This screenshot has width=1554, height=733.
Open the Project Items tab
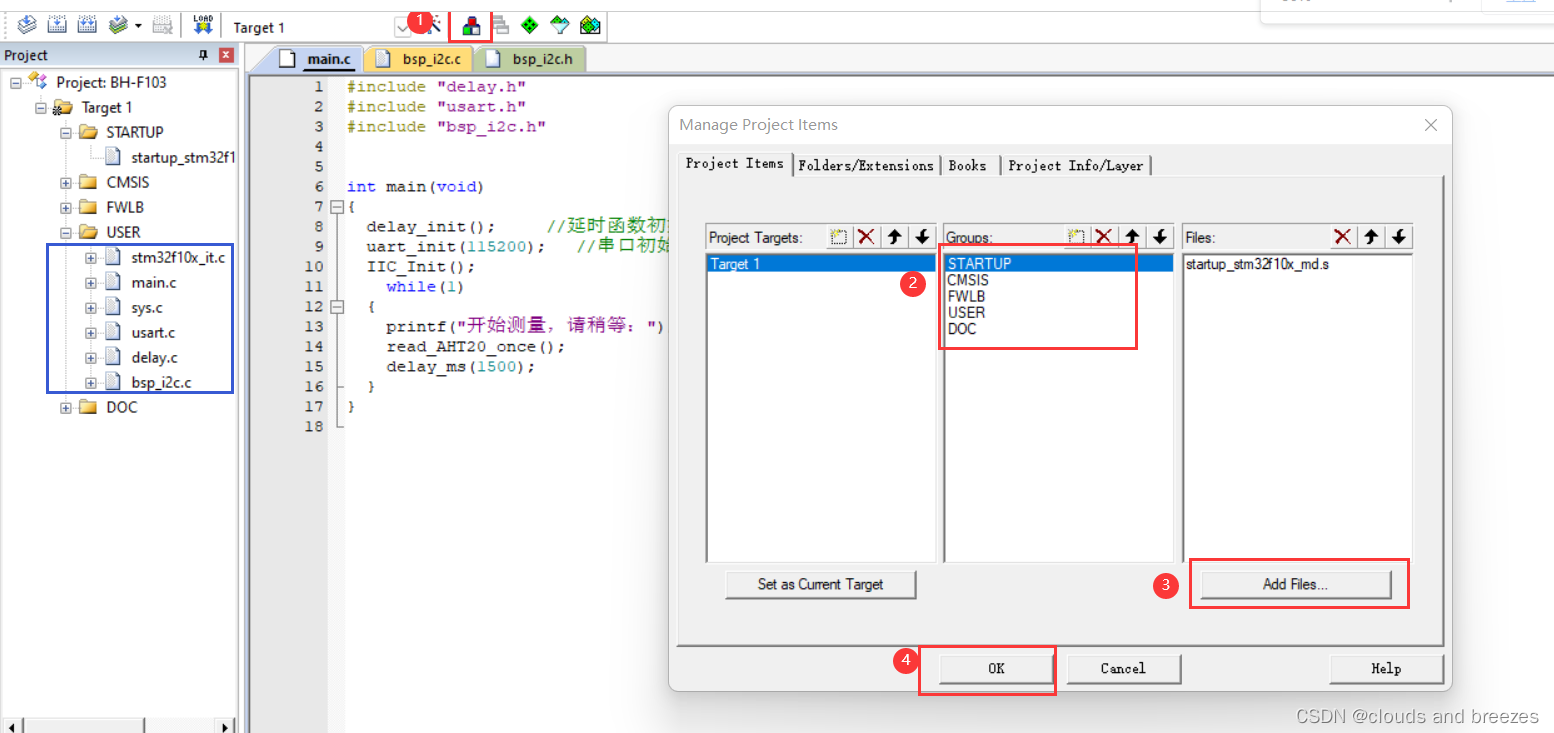[735, 164]
